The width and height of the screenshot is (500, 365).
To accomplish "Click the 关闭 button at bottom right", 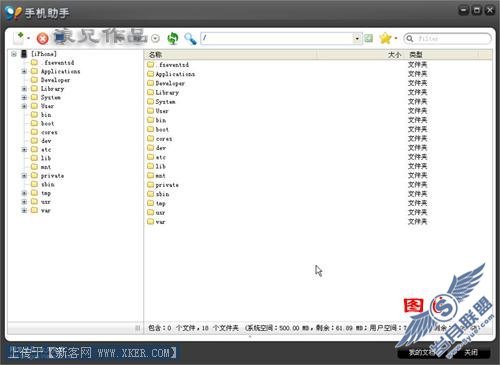I will point(471,352).
